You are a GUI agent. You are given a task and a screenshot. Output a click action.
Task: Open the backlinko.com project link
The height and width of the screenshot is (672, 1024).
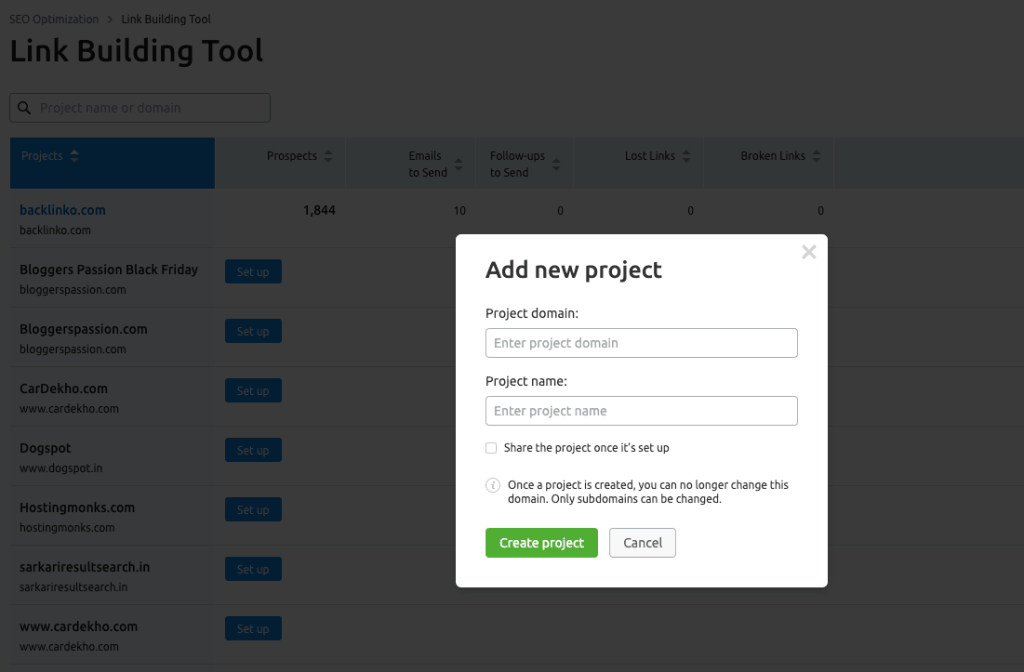(x=62, y=210)
